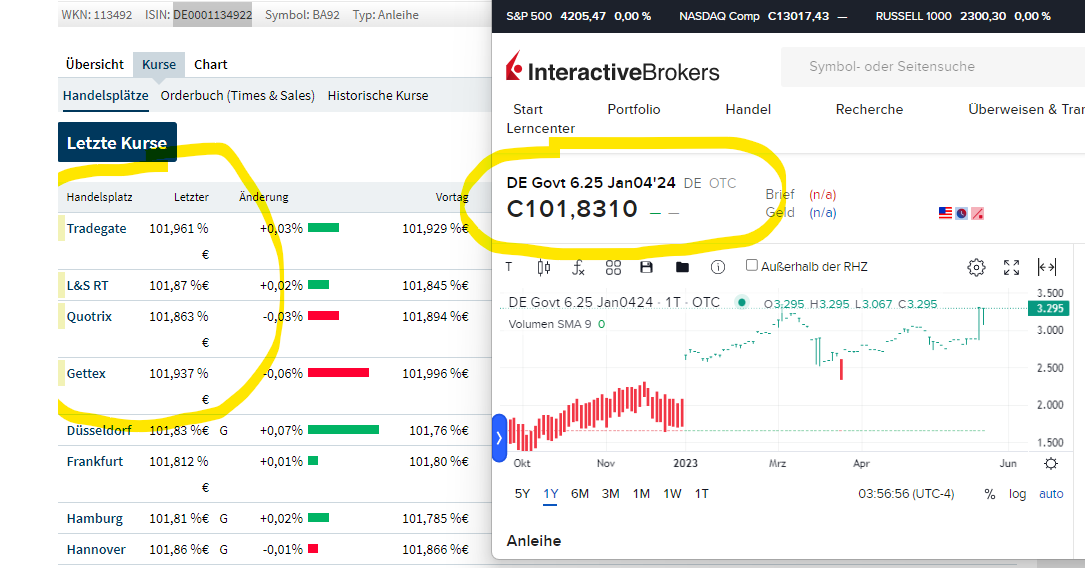Switch to the Übersicht tab
The width and height of the screenshot is (1085, 568).
pyautogui.click(x=95, y=64)
